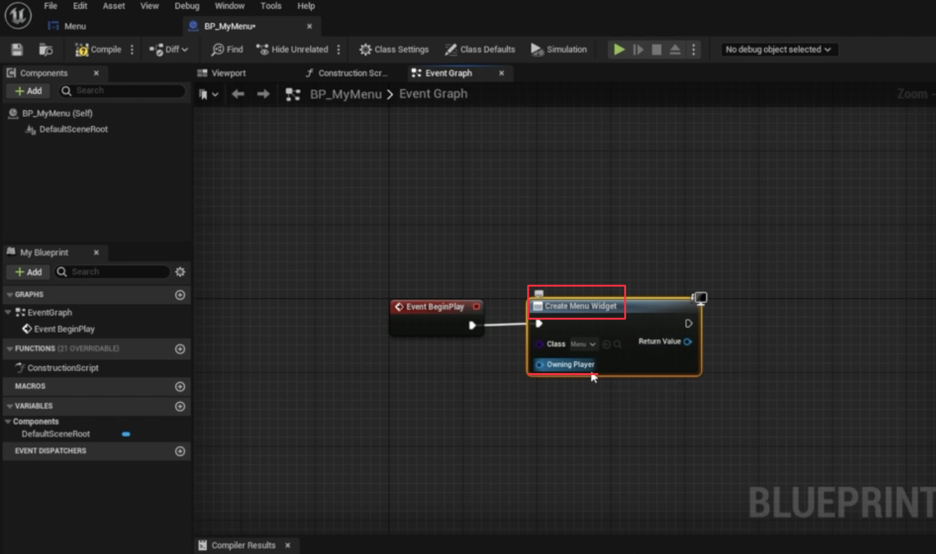
Task: Open the Tools menu
Action: (x=270, y=6)
